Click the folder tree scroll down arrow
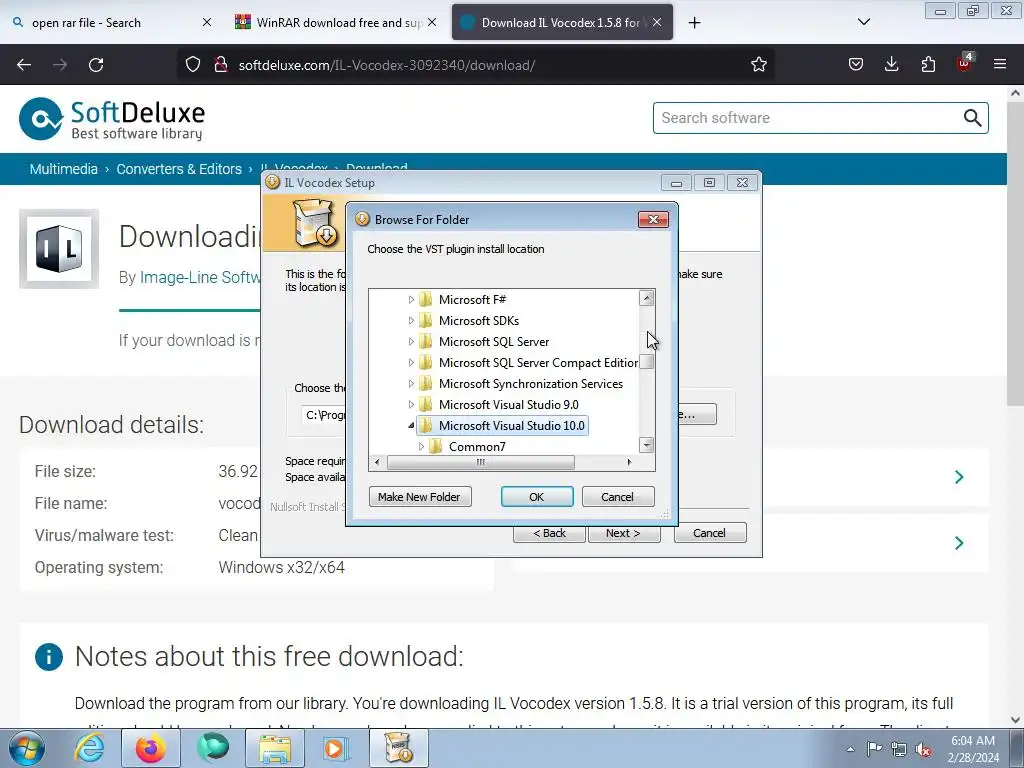Image resolution: width=1024 pixels, height=768 pixels. [x=647, y=445]
